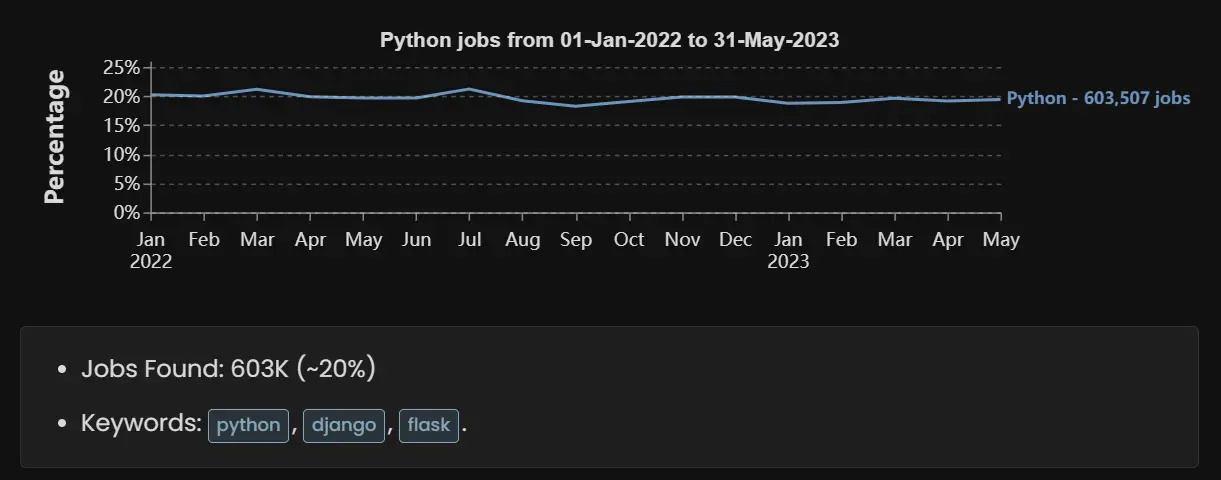
Task: Click the 10% gridline label
Action: point(121,155)
